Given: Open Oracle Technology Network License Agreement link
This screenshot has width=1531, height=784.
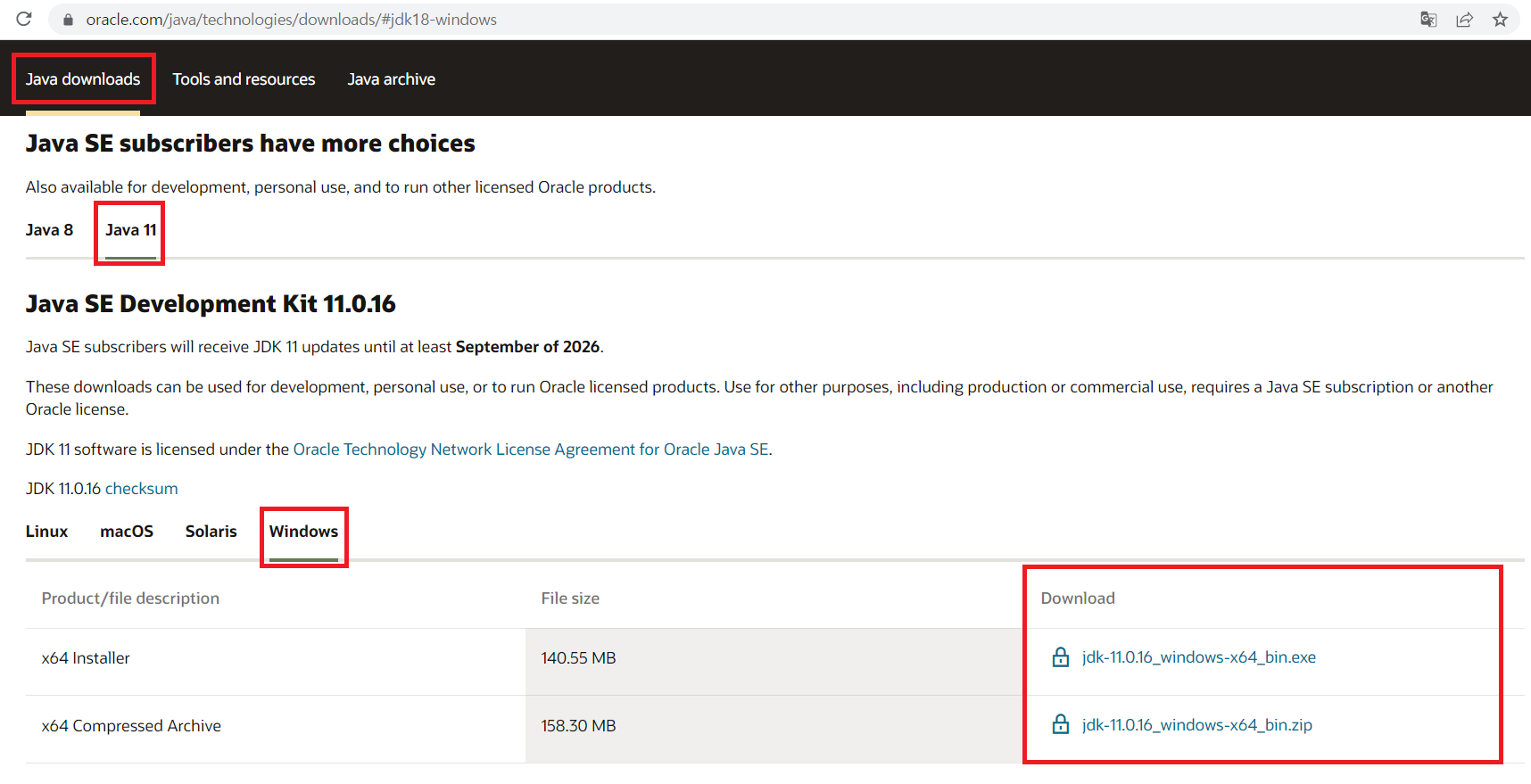Looking at the screenshot, I should pyautogui.click(x=531, y=450).
